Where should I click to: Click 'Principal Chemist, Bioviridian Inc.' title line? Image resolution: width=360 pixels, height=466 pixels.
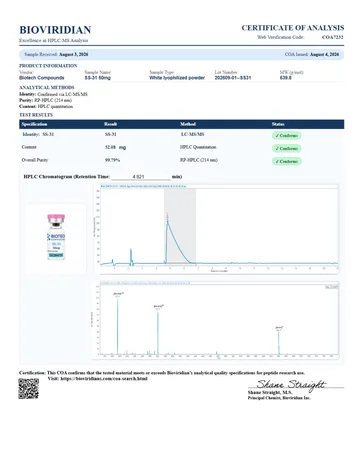coord(279,398)
